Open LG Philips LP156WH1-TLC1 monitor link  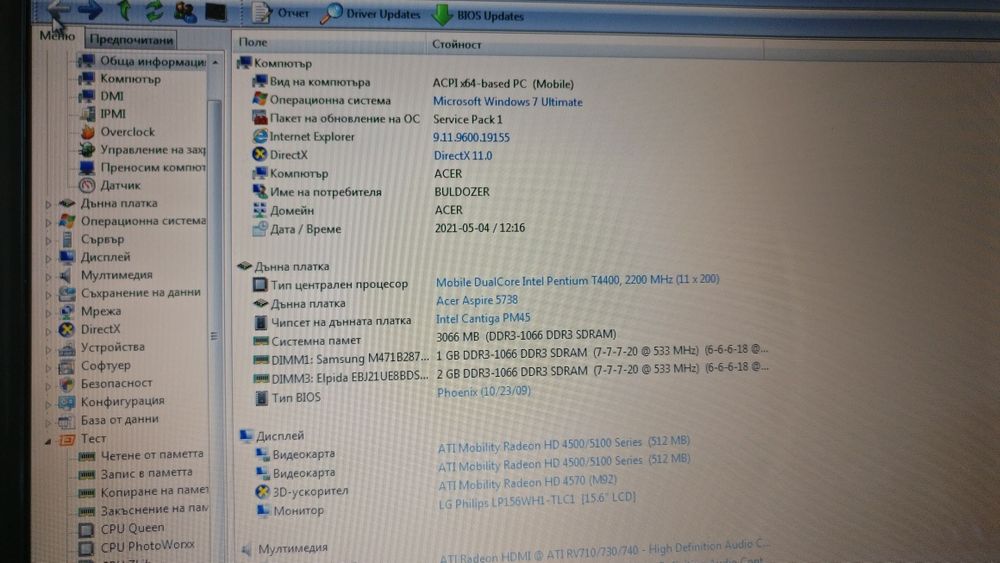pos(537,501)
